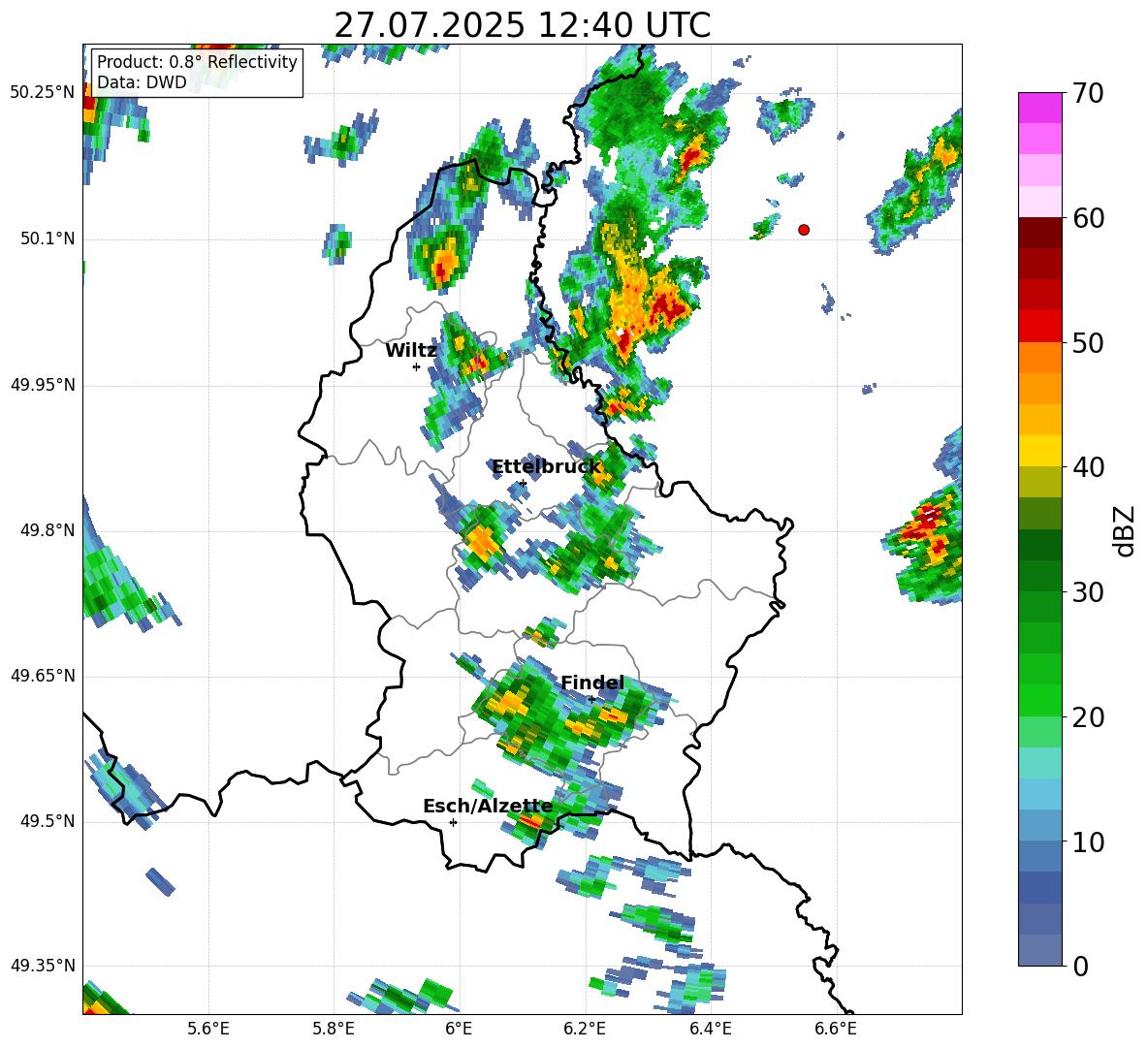Click the Data: DWD text
1148x1048 pixels.
pyautogui.click(x=142, y=82)
